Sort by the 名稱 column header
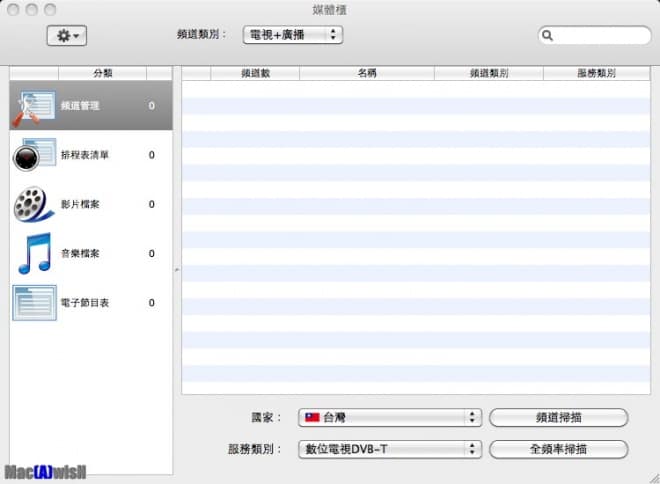 (366, 74)
